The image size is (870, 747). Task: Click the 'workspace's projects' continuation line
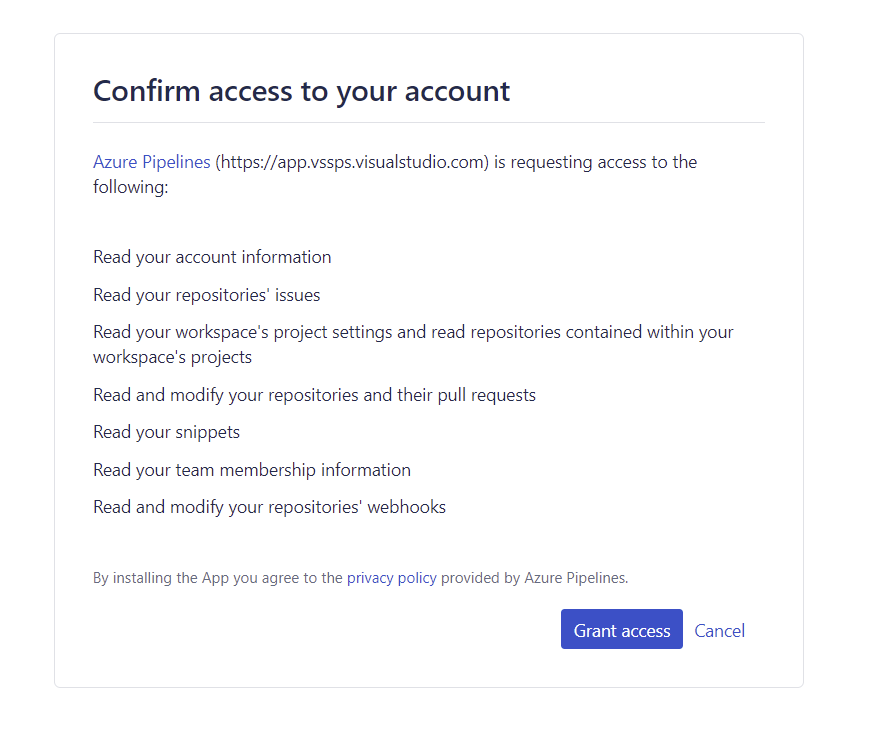click(x=173, y=357)
